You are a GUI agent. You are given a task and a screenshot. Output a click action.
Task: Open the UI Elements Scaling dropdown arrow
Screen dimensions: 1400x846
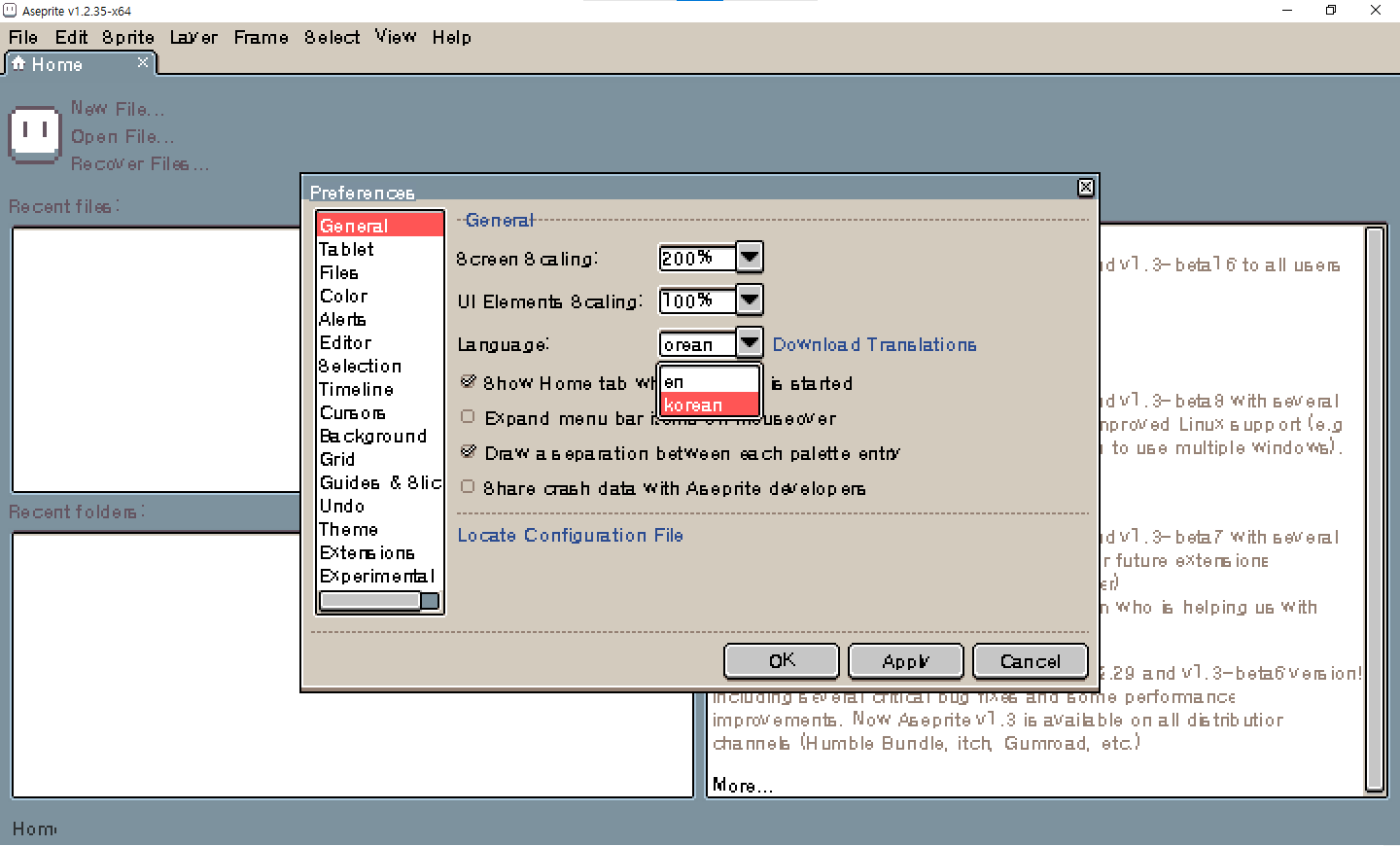click(x=749, y=300)
